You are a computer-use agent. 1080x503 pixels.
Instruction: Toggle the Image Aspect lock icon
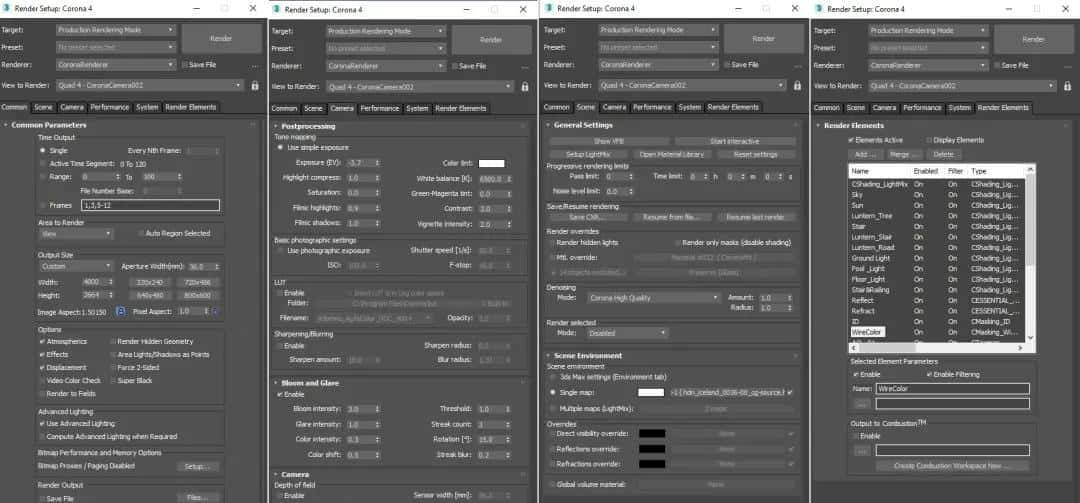121,311
